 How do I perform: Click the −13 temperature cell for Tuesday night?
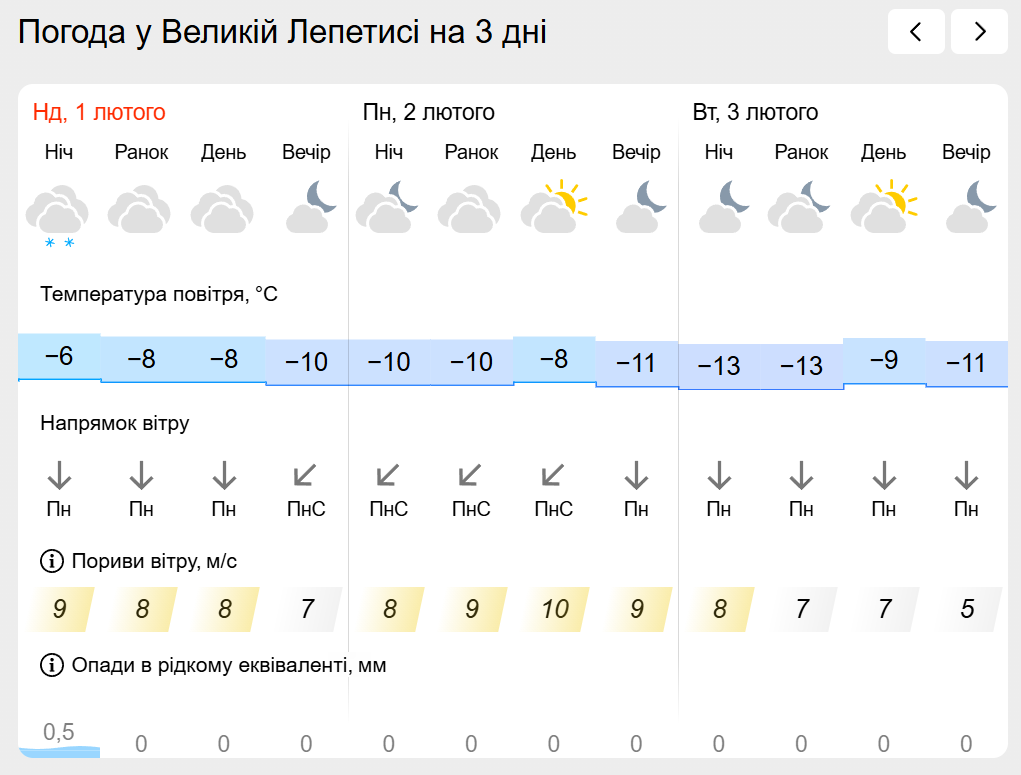(718, 366)
